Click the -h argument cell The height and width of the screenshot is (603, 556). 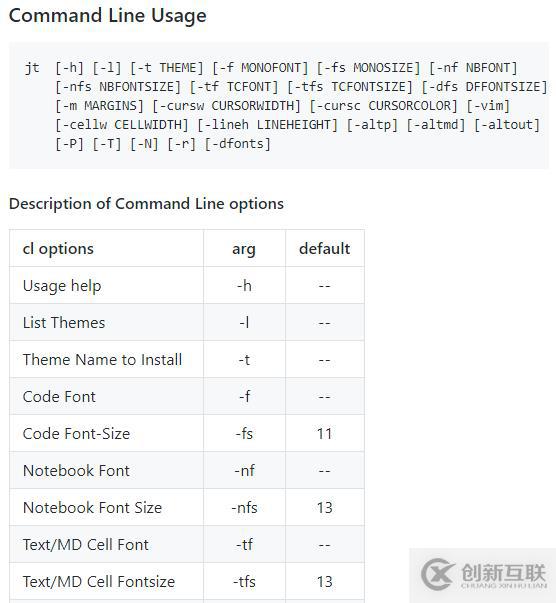pyautogui.click(x=244, y=285)
